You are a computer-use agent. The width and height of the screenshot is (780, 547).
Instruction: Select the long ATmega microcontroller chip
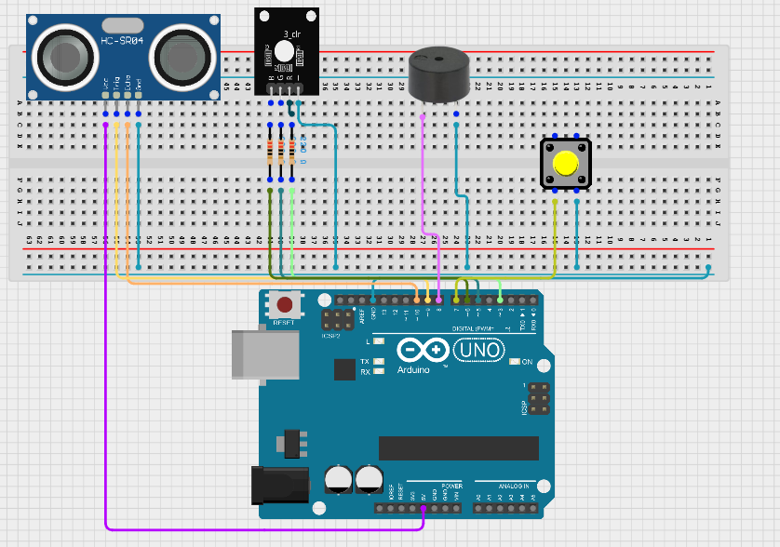click(459, 448)
